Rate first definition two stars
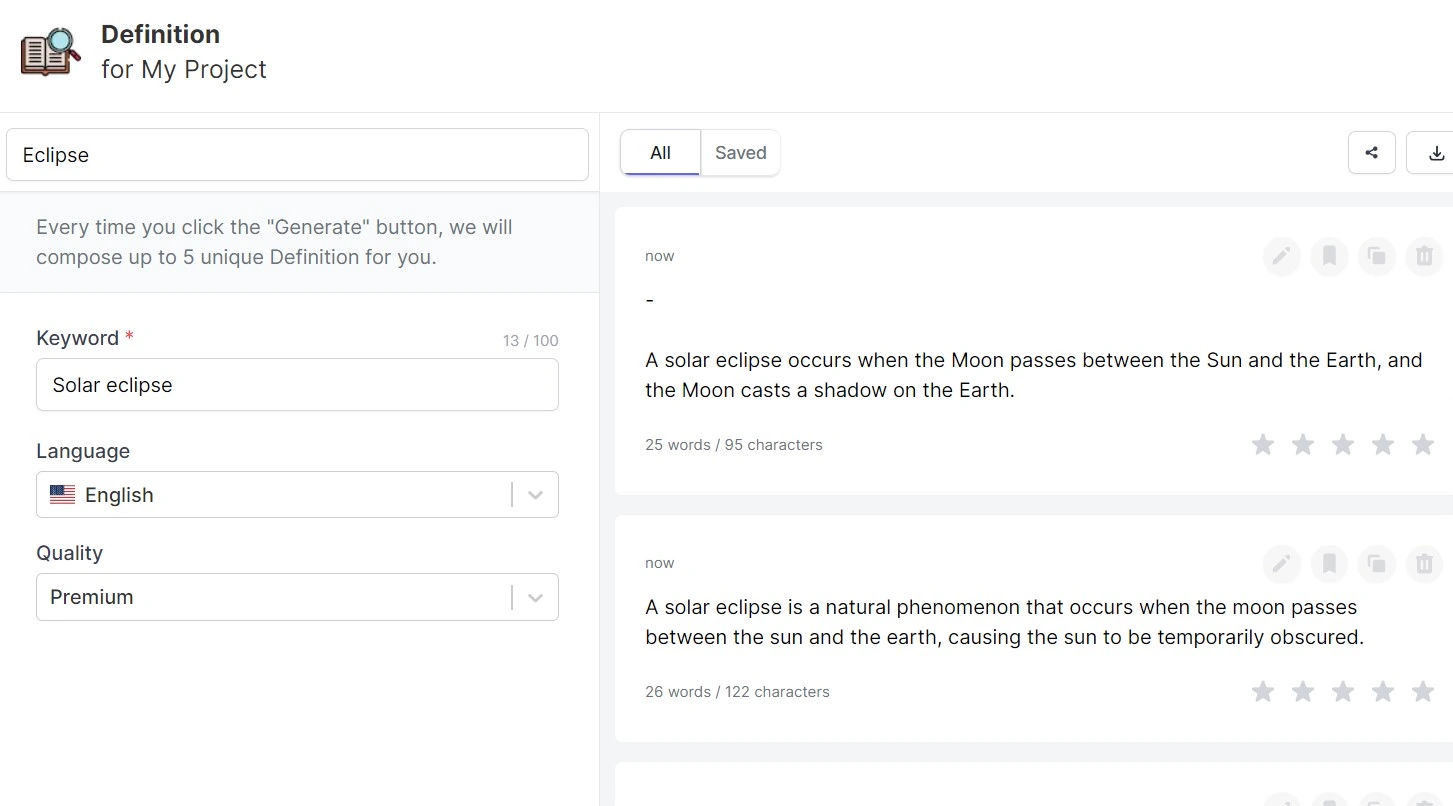The image size is (1453, 806). click(1303, 444)
